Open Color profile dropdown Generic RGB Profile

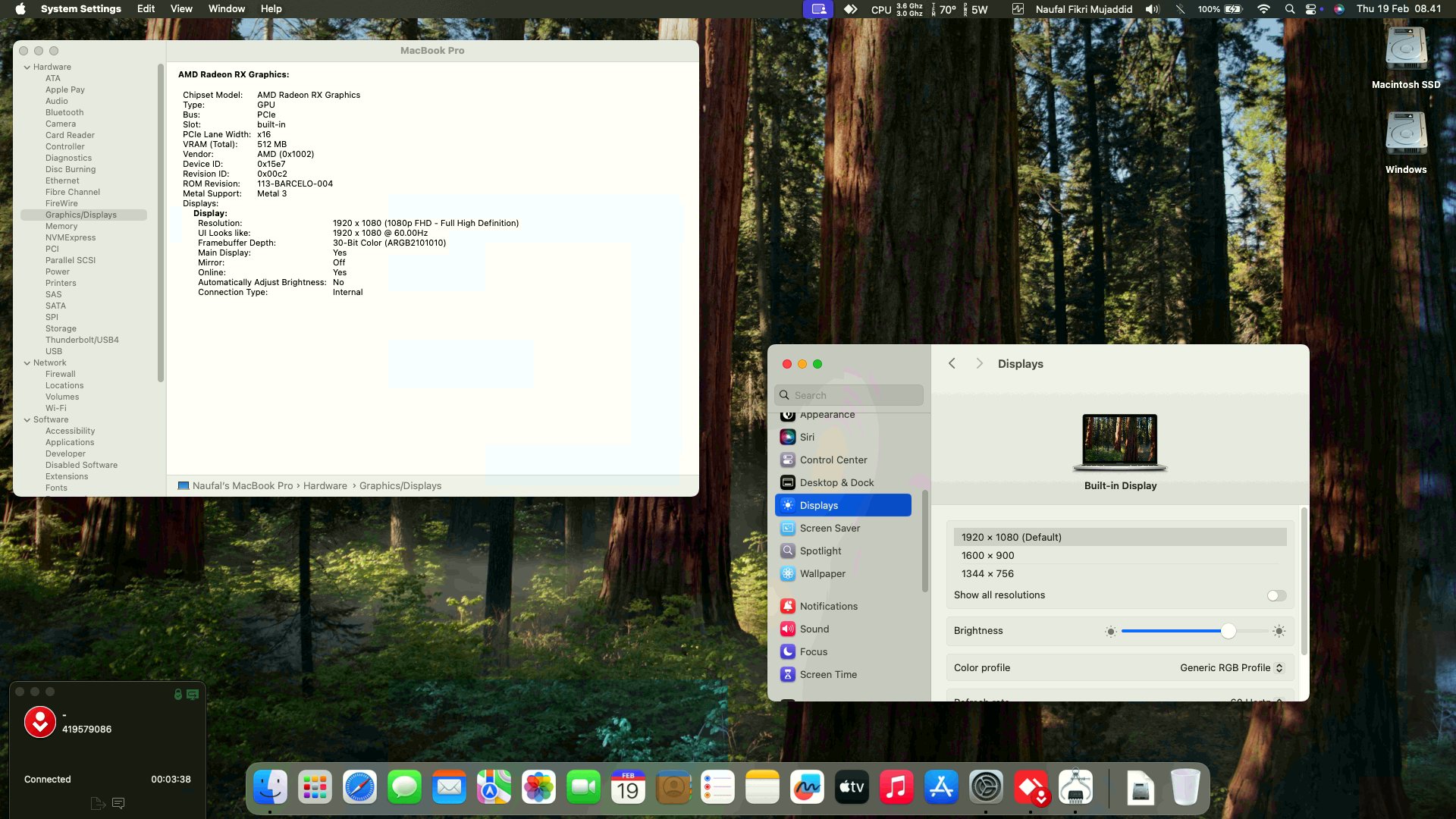point(1232,668)
